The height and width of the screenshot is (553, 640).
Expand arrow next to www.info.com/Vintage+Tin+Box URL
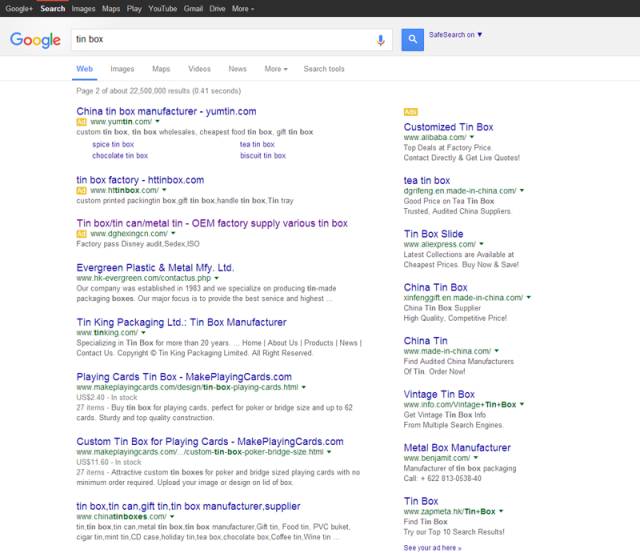522,404
